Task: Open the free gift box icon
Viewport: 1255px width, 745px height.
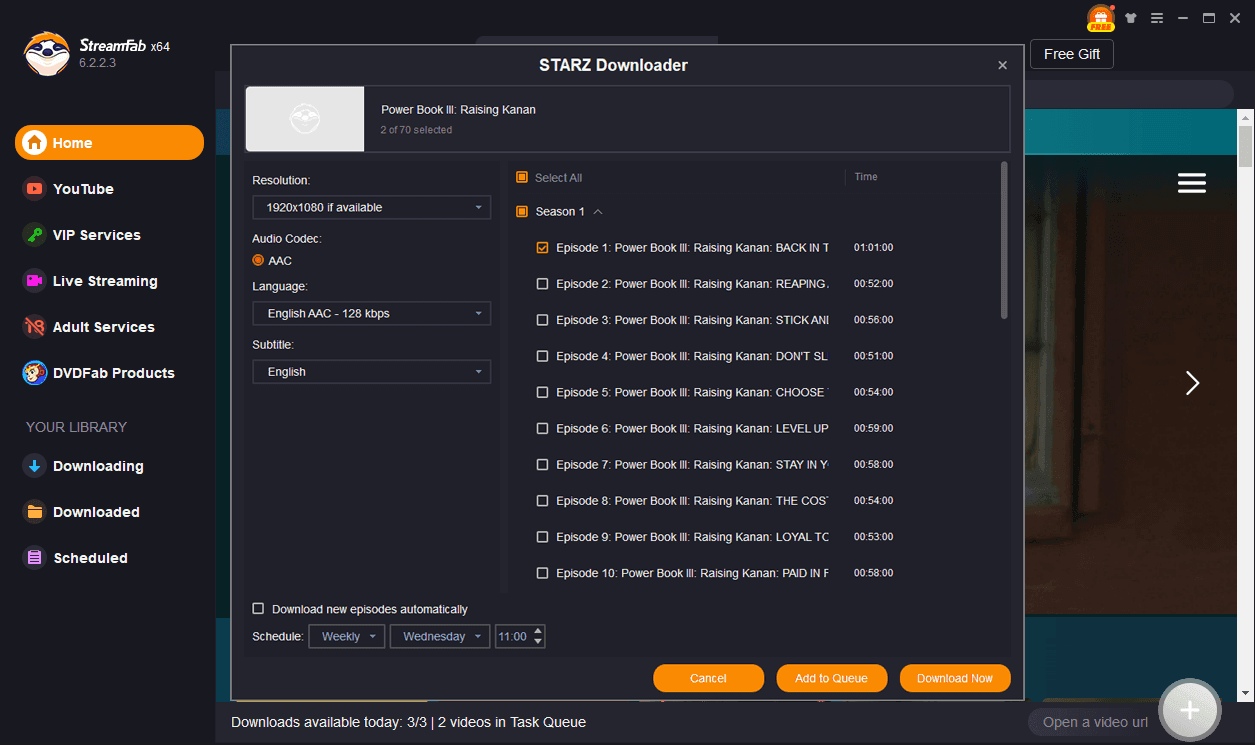Action: click(1100, 17)
